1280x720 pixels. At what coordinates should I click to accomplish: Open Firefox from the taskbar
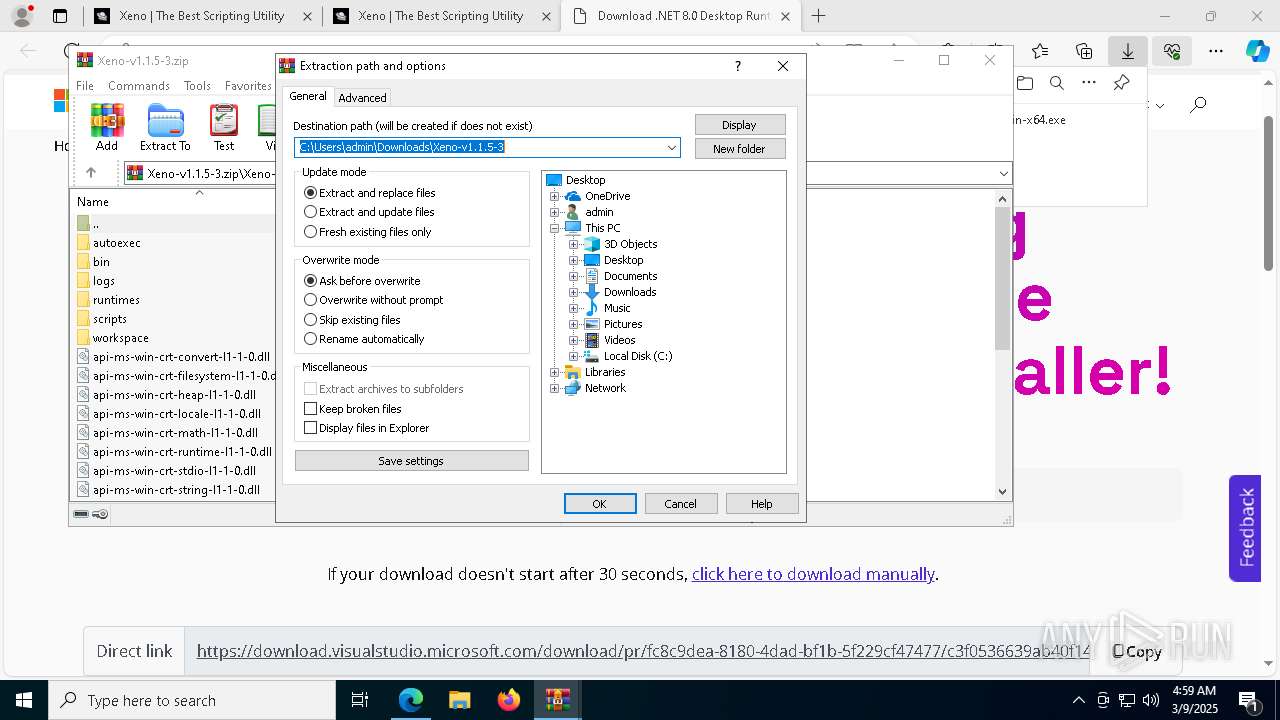[509, 700]
